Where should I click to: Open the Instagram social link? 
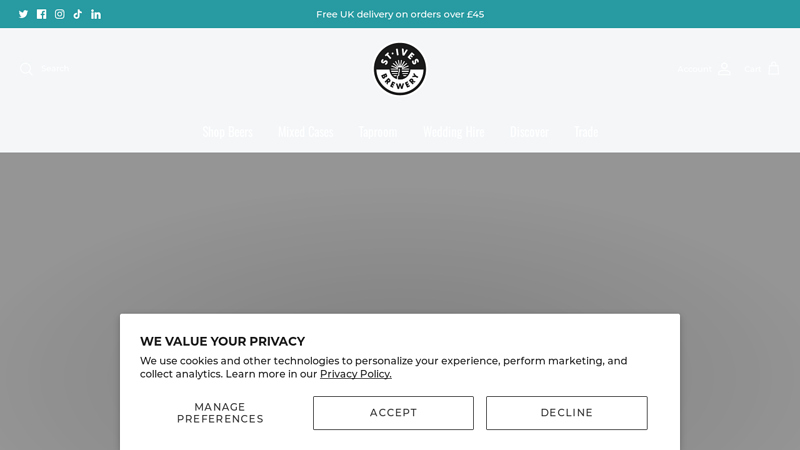tap(60, 14)
